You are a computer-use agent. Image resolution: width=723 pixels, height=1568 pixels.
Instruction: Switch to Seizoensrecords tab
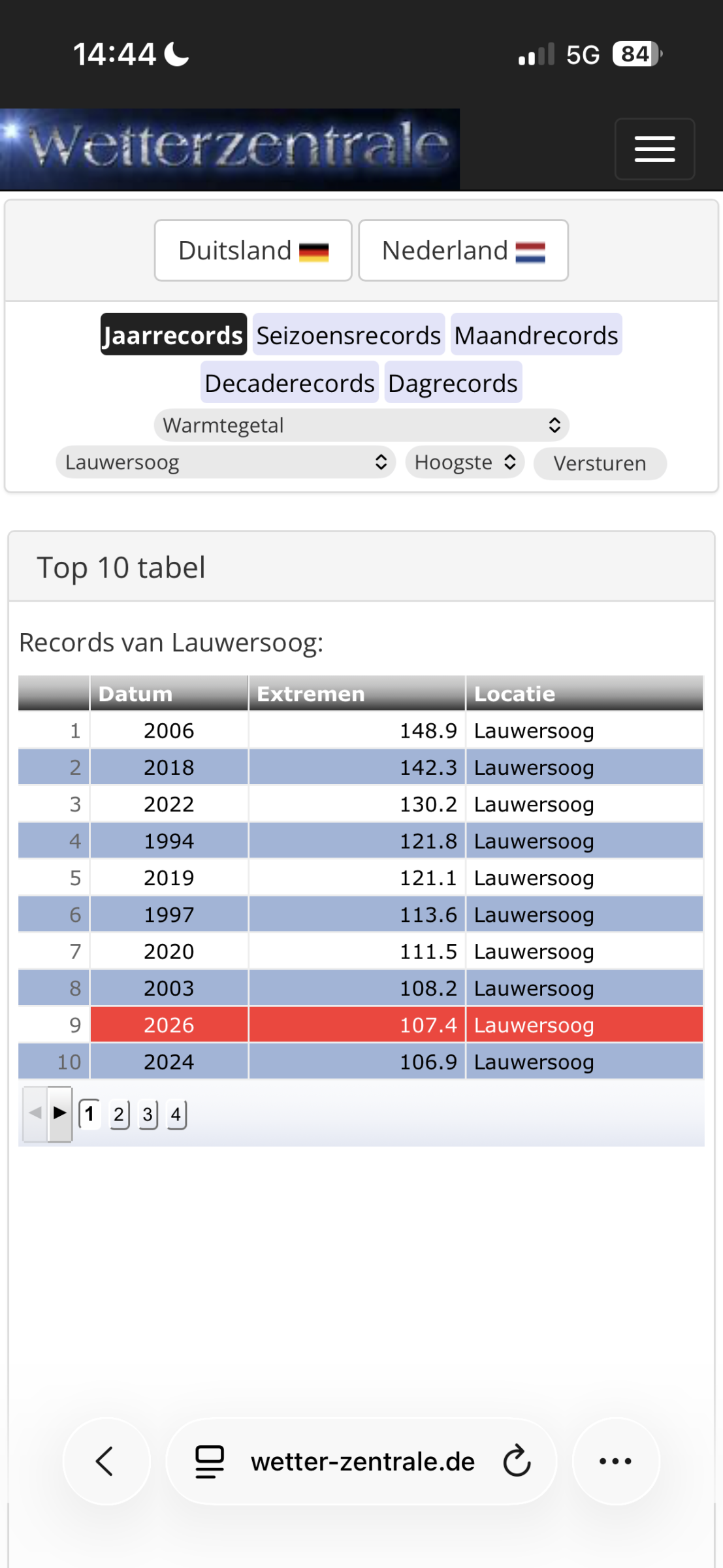349,335
